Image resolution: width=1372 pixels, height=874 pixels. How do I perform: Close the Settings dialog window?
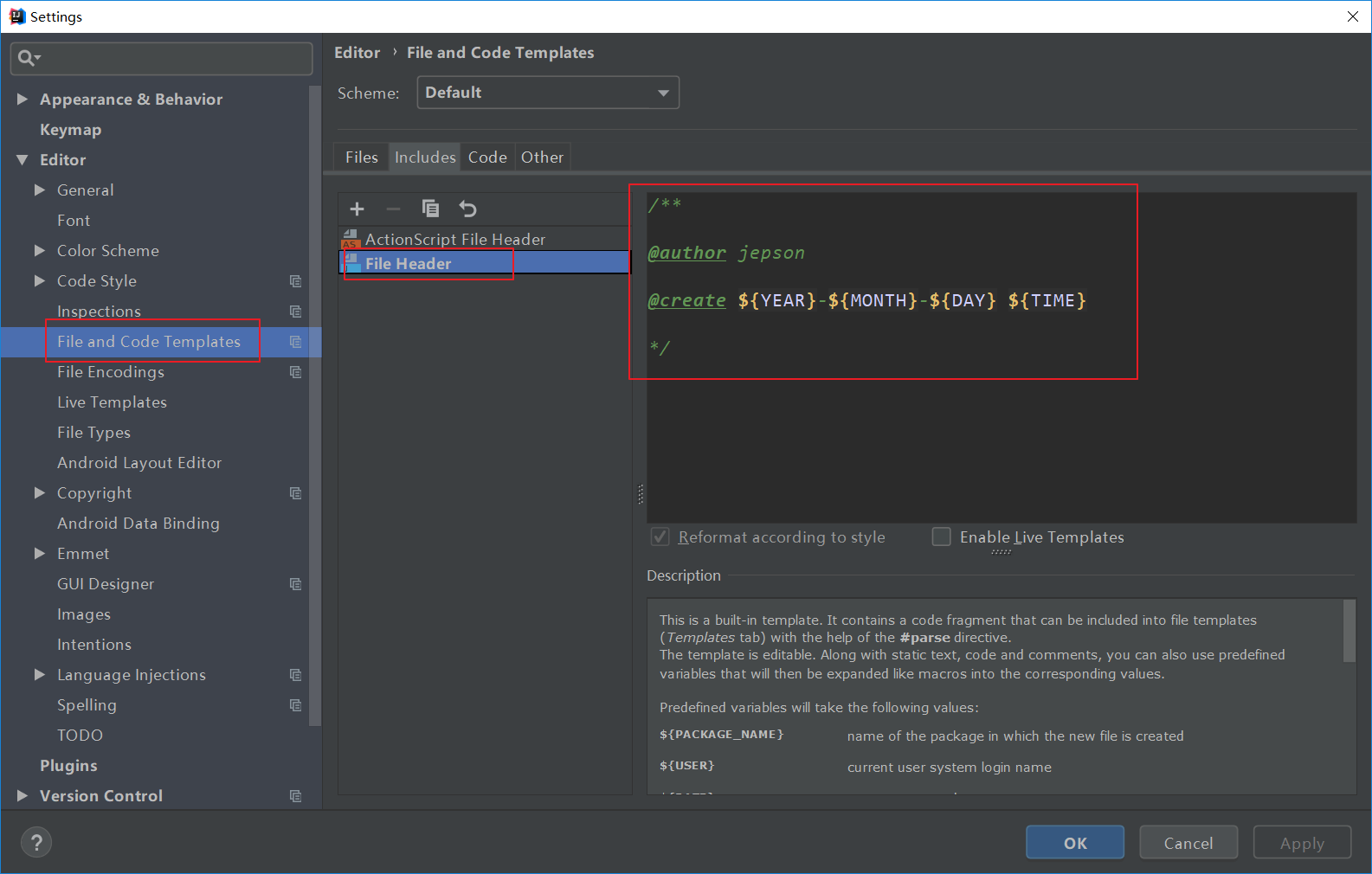pos(1353,16)
